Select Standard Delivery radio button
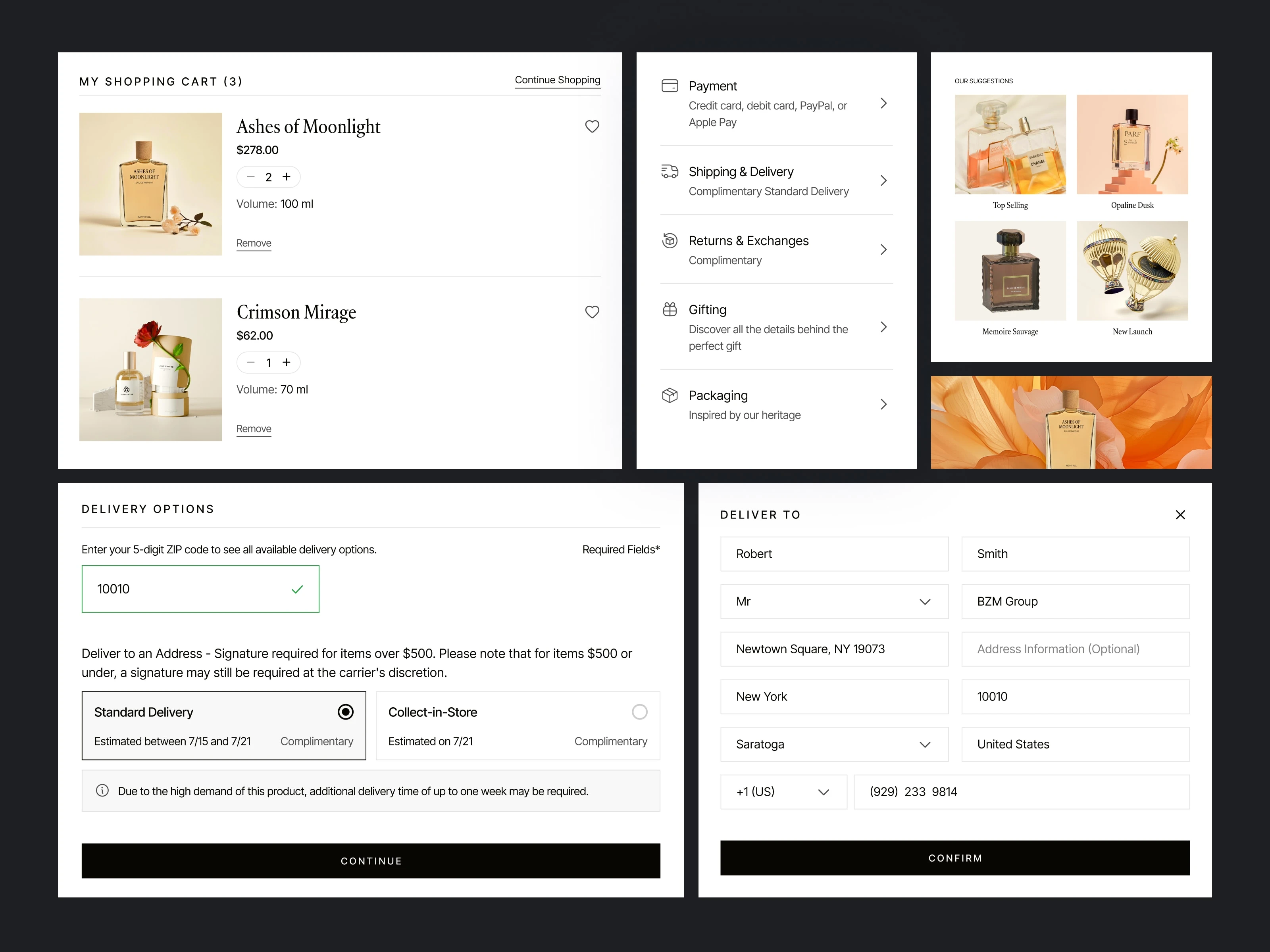Screen dimensions: 1270x952 pyautogui.click(x=345, y=712)
